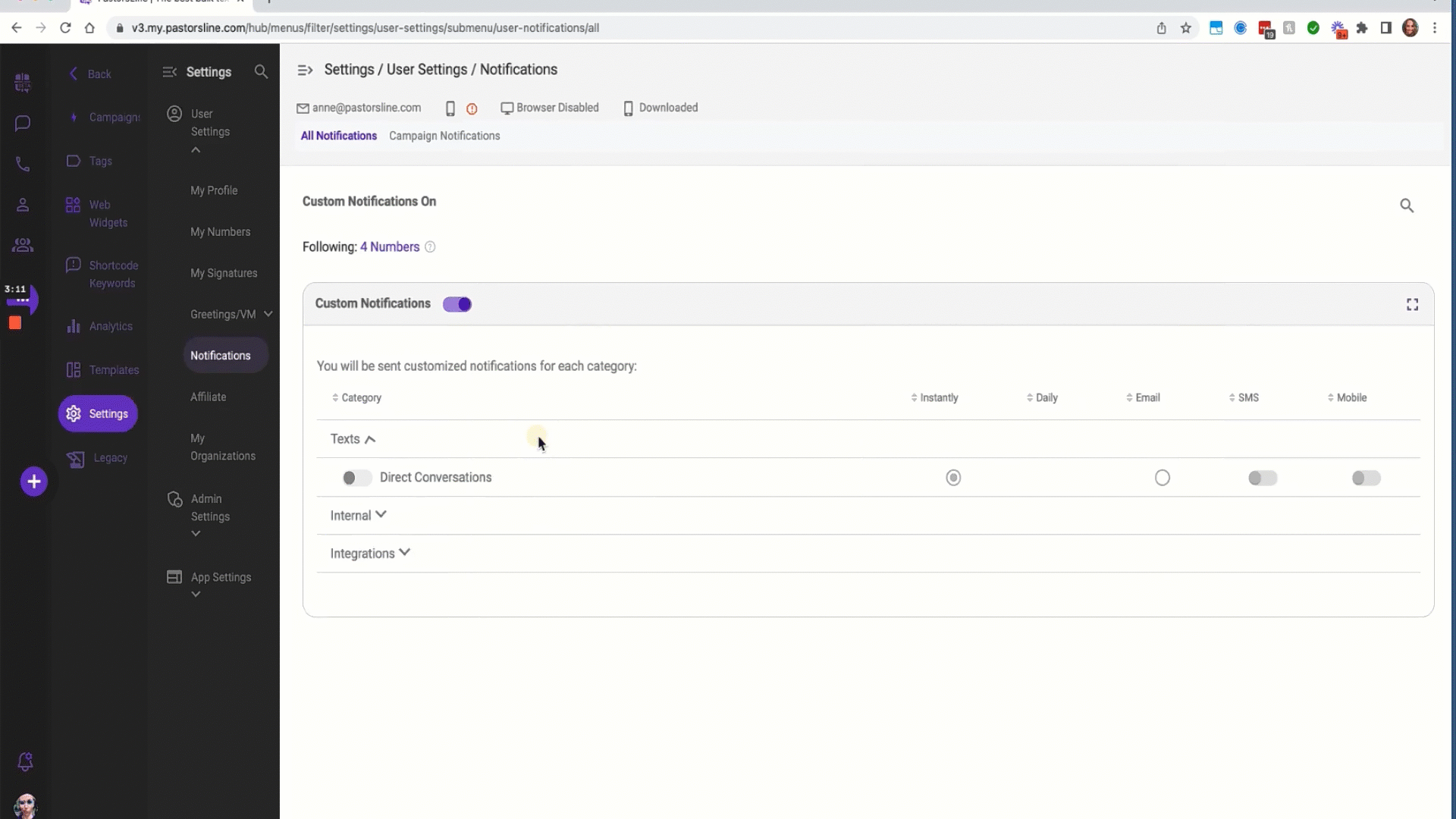Viewport: 1456px width, 819px height.
Task: Switch to All Notifications tab
Action: pos(339,135)
